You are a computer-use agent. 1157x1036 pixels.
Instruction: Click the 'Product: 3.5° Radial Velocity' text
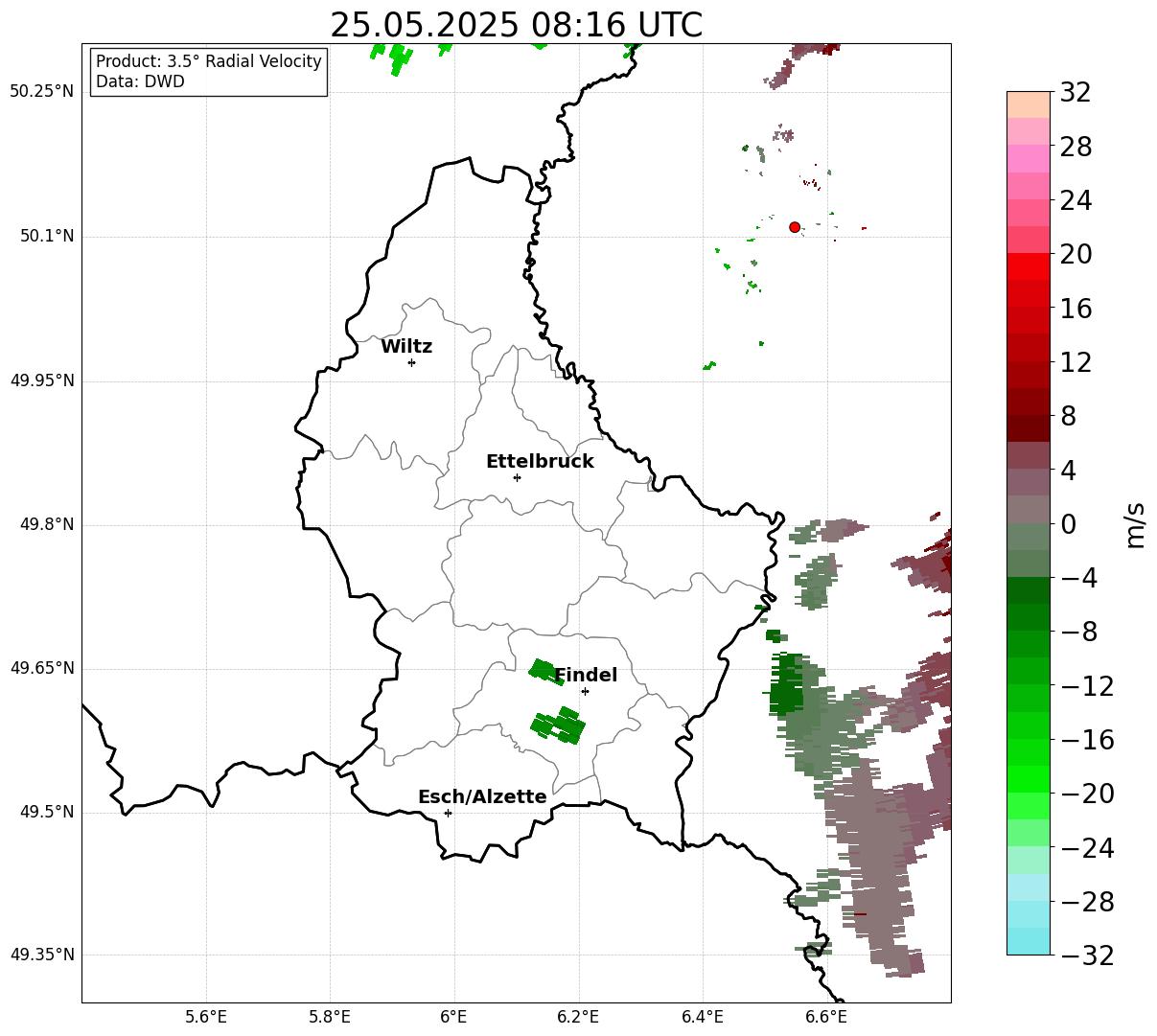point(209,61)
